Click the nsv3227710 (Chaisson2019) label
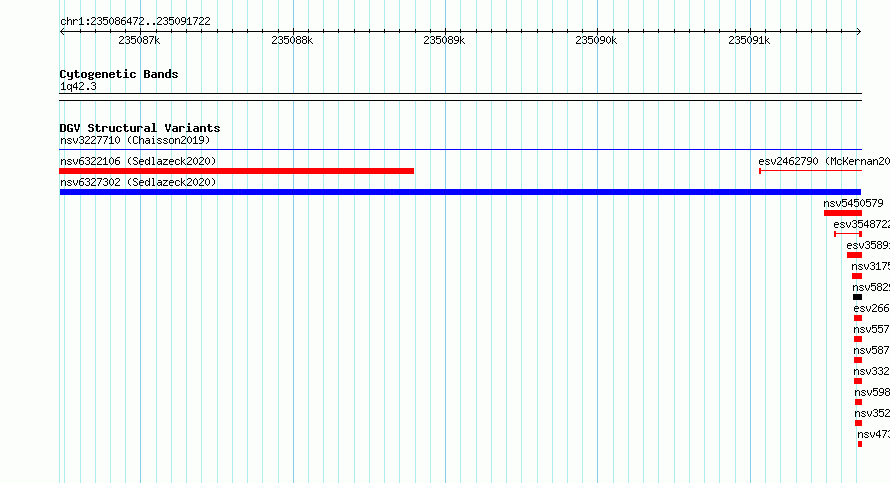This screenshot has width=890, height=483. tap(135, 140)
